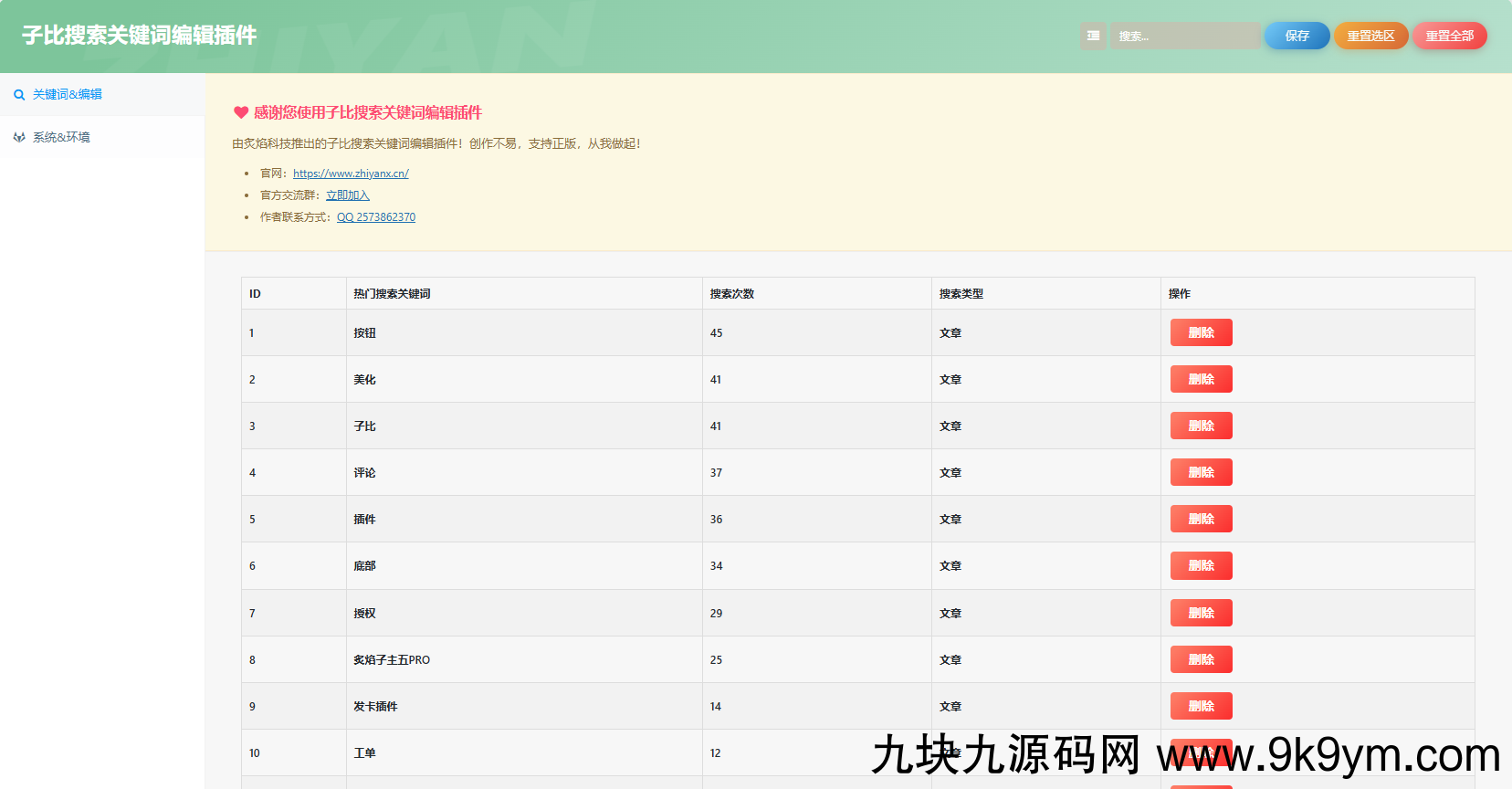Click the red 重置全部 button
This screenshot has width=1512, height=789.
point(1449,36)
